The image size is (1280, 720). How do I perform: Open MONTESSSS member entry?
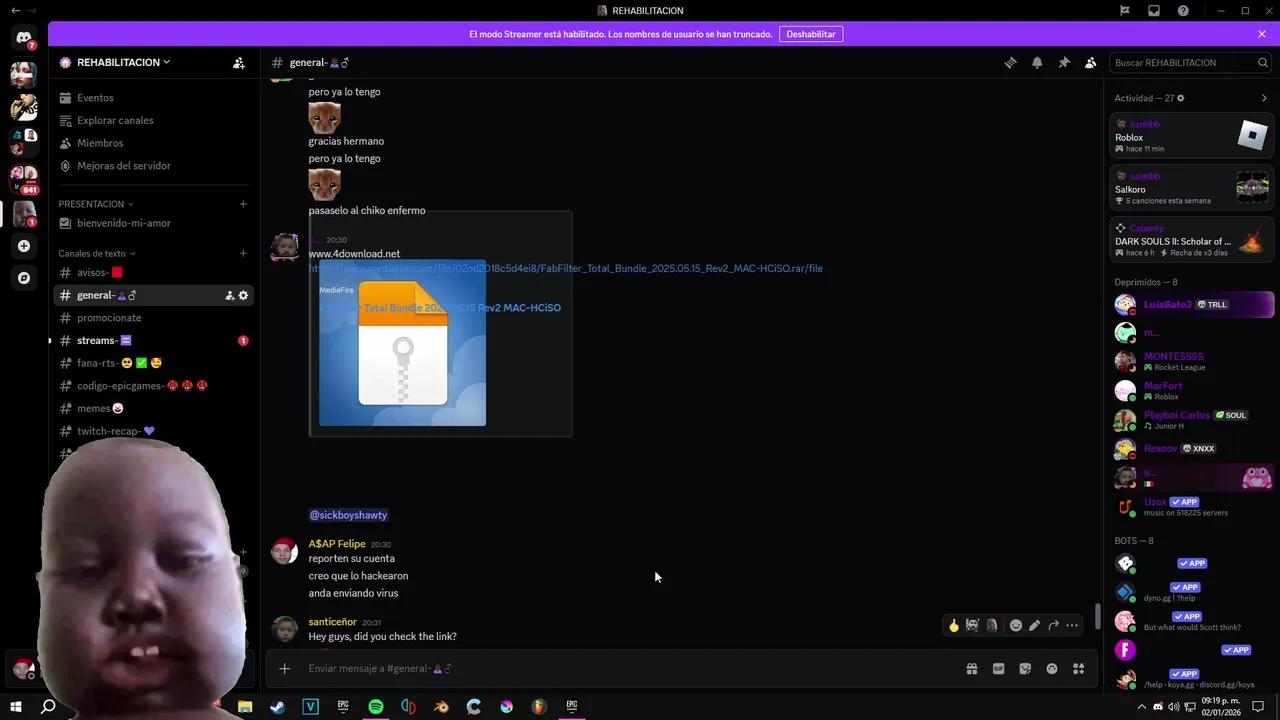click(x=1192, y=361)
